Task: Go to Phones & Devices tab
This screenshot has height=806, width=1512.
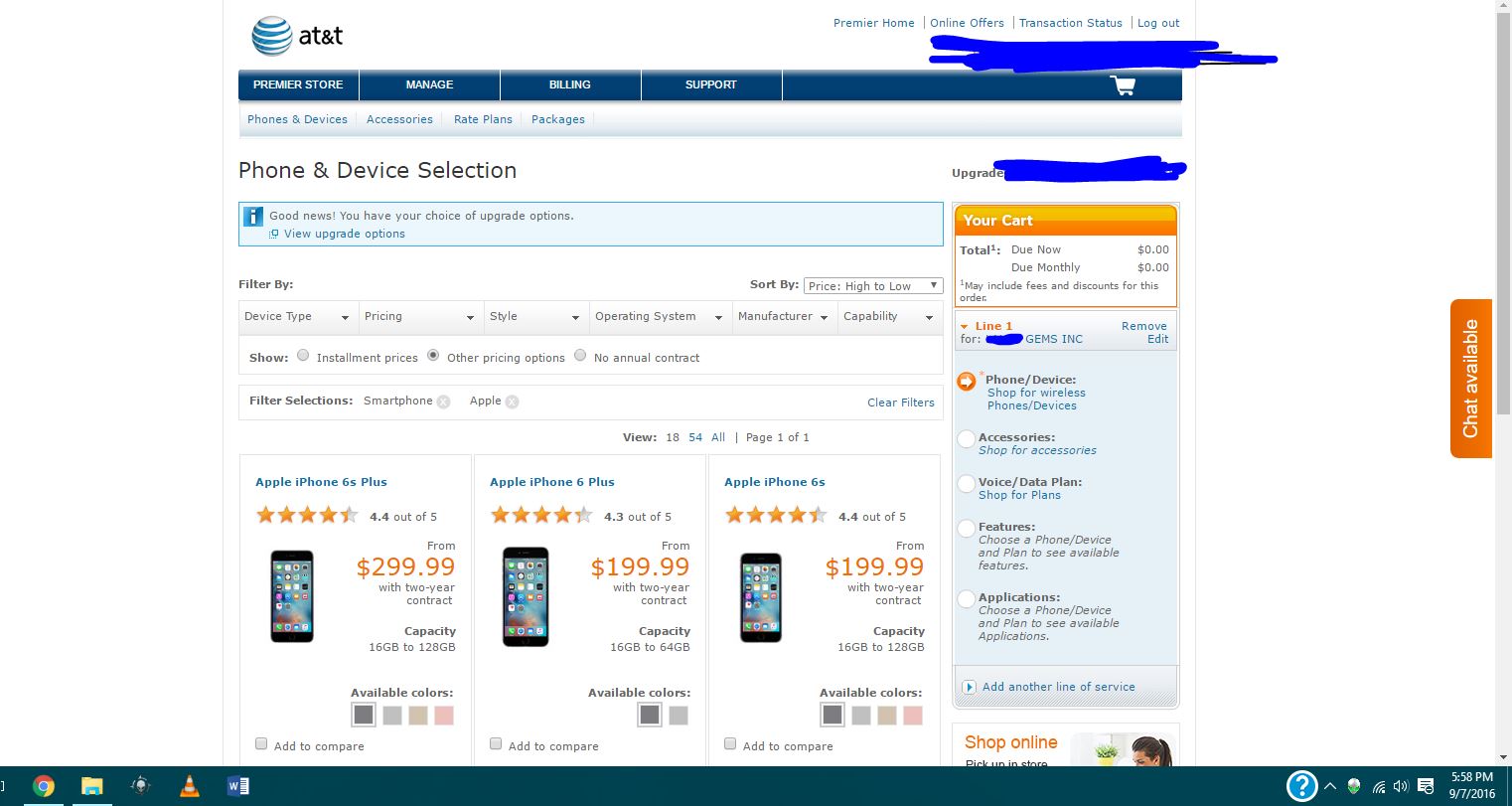Action: coord(297,119)
